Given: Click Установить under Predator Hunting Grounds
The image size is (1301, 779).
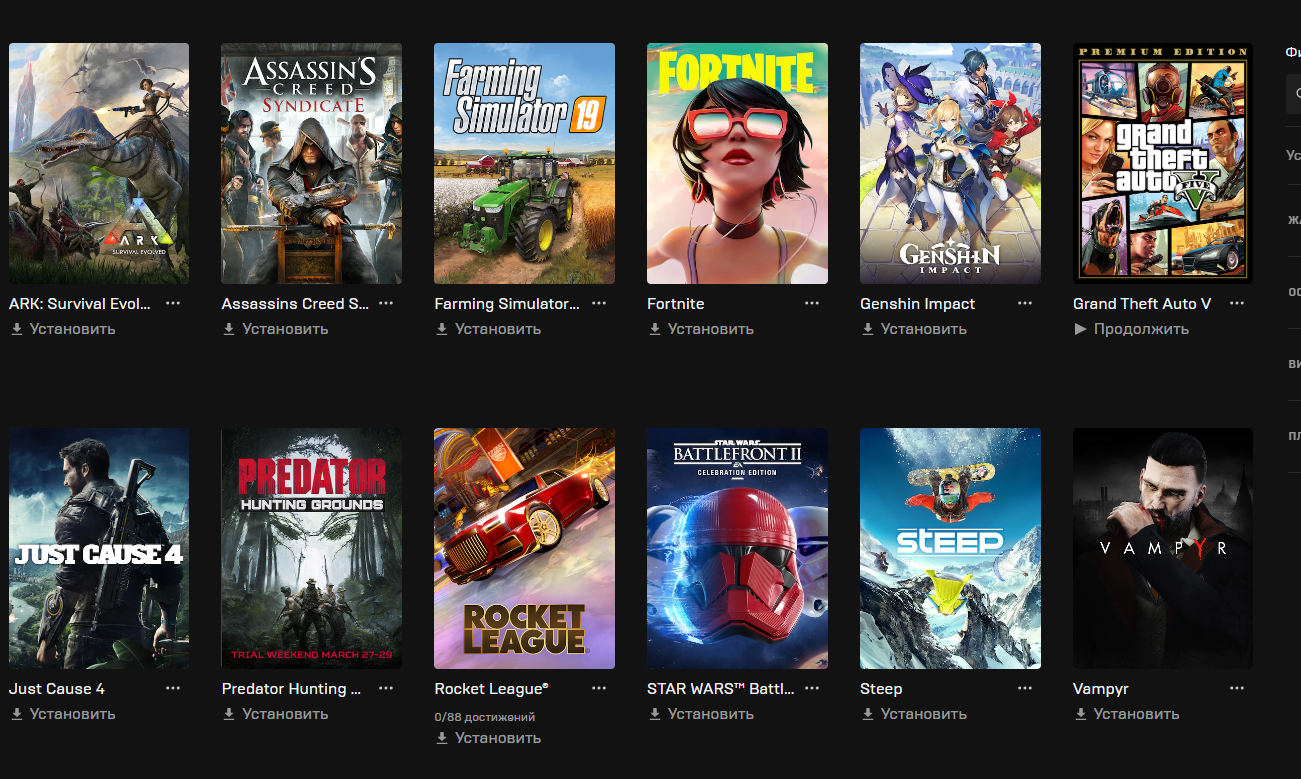Looking at the screenshot, I should [275, 714].
